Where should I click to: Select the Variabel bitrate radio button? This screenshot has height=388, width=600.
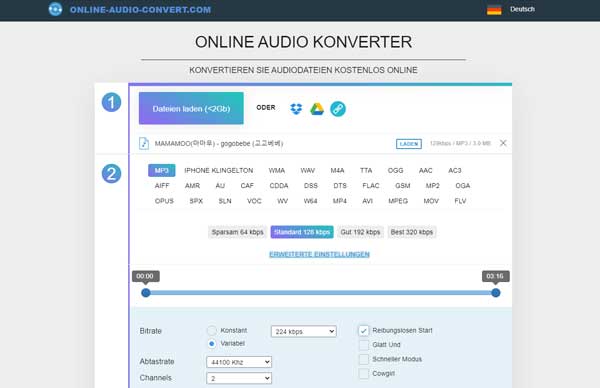(x=211, y=344)
